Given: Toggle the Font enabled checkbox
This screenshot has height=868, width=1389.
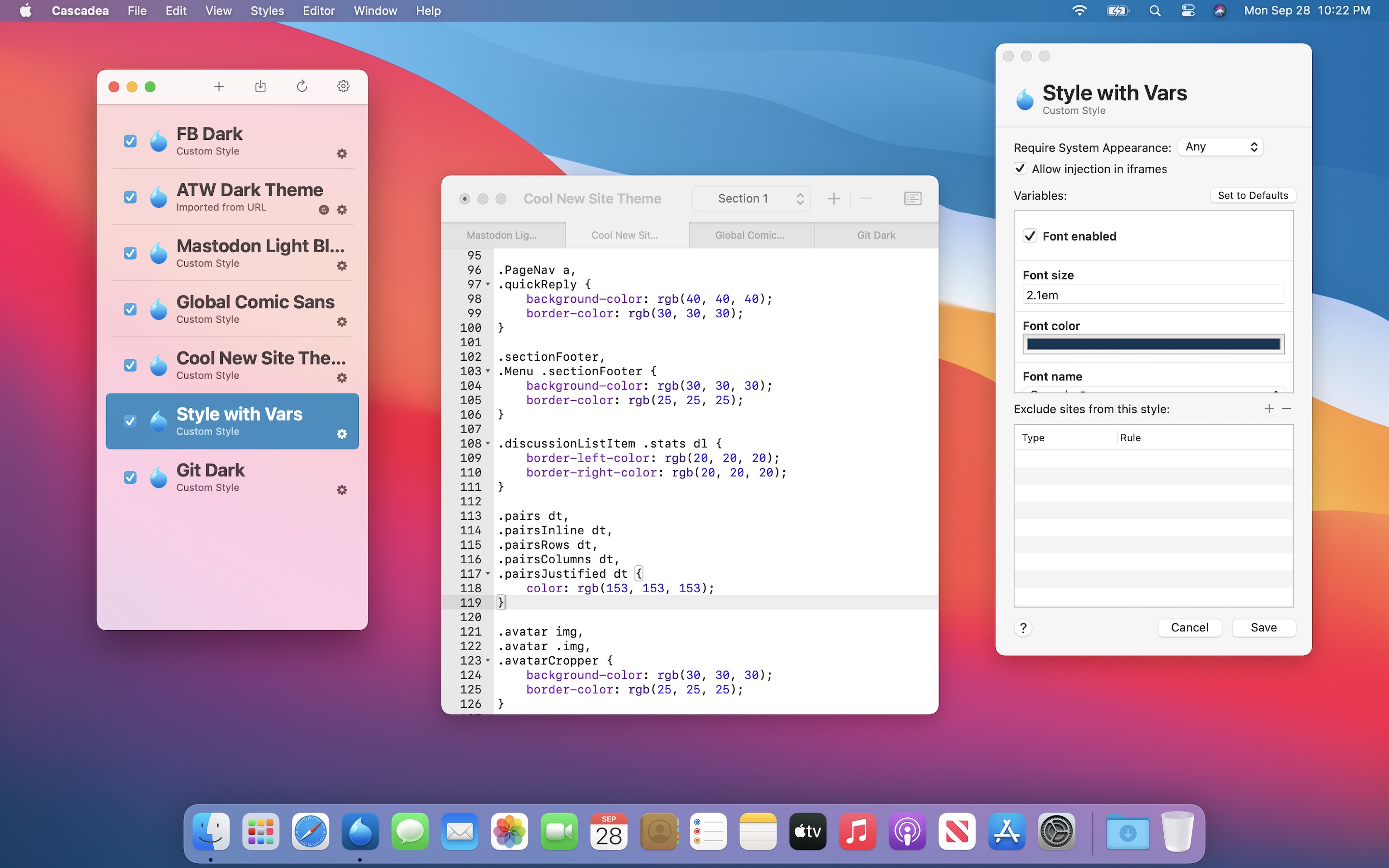Looking at the screenshot, I should [1030, 236].
